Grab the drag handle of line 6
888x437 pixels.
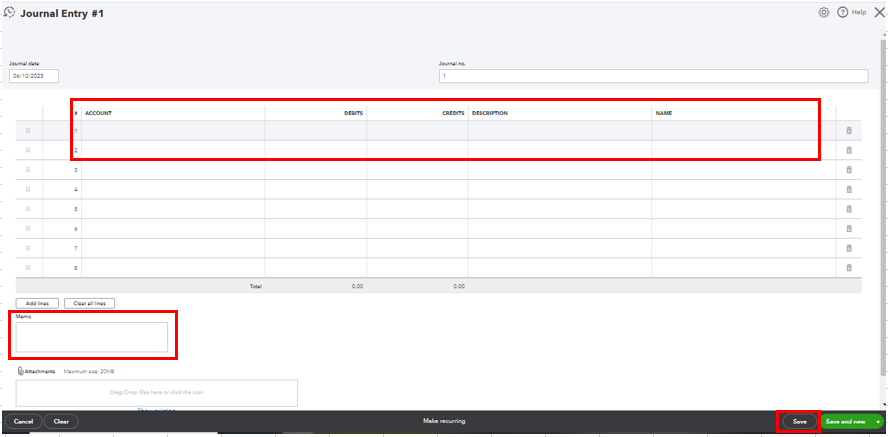click(x=28, y=228)
